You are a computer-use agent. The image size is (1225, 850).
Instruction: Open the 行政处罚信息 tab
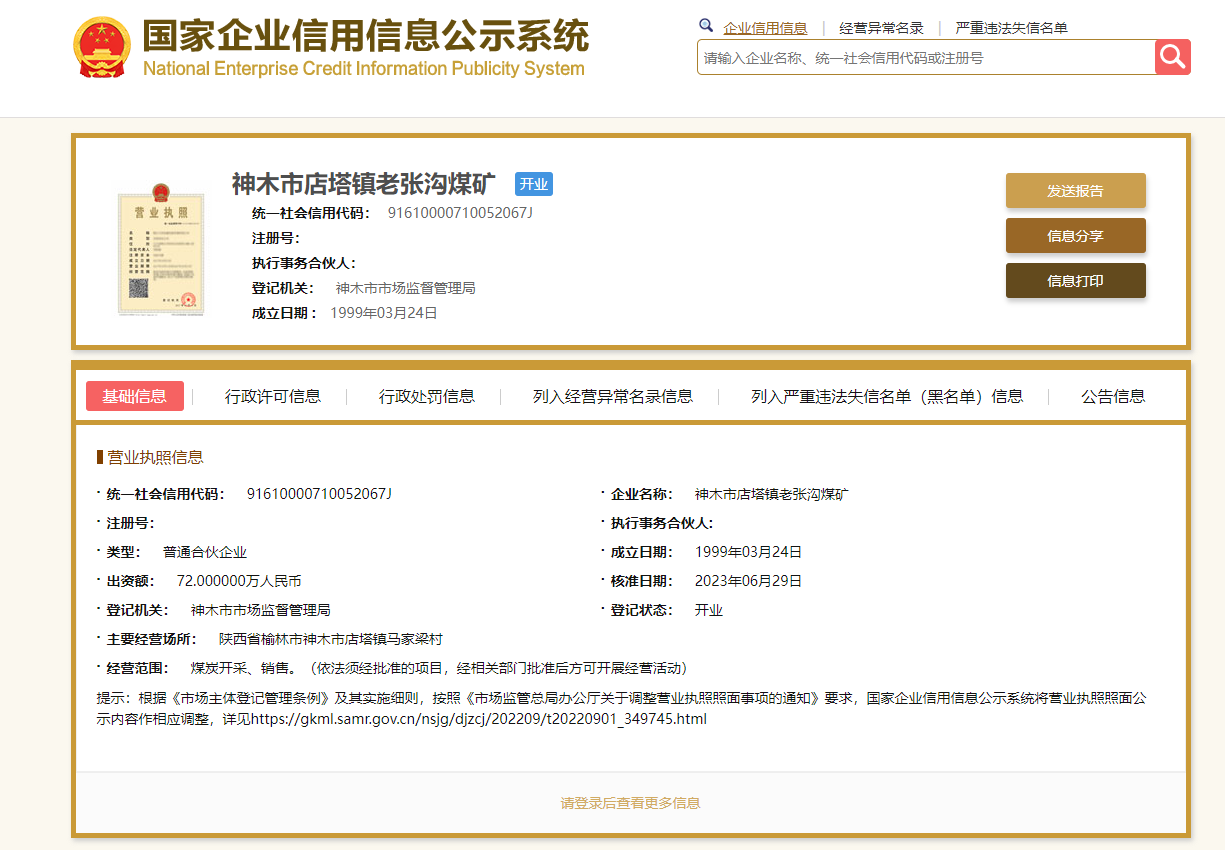pos(427,396)
